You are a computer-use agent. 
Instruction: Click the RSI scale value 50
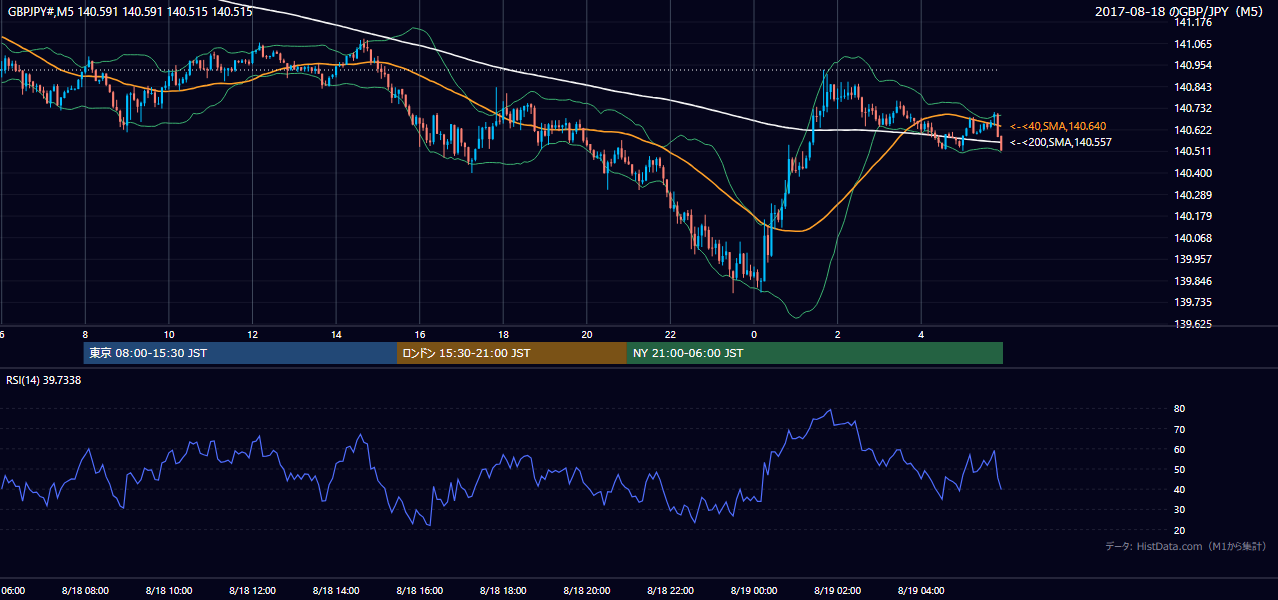click(x=1179, y=469)
